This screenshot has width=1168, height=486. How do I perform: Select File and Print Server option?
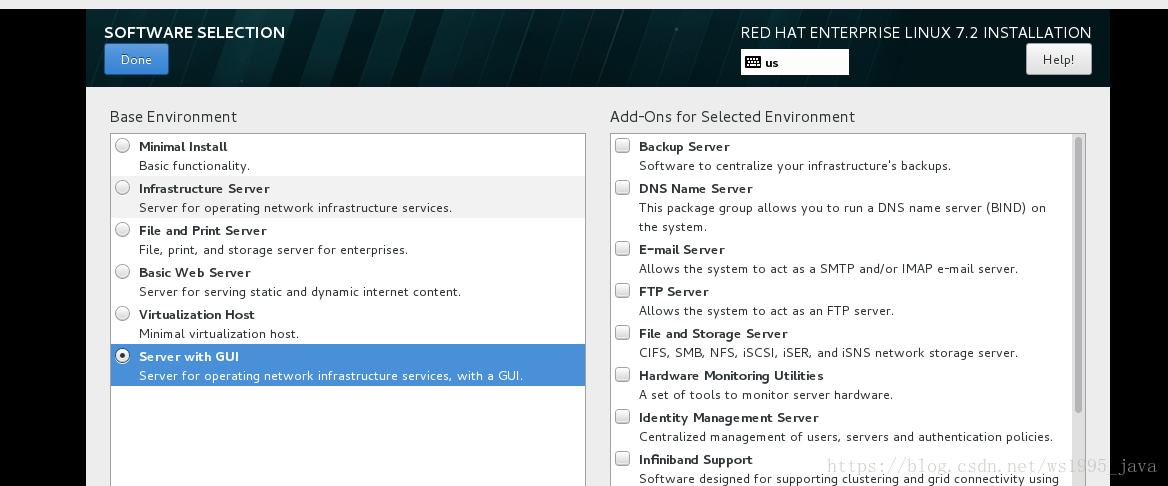pyautogui.click(x=123, y=230)
